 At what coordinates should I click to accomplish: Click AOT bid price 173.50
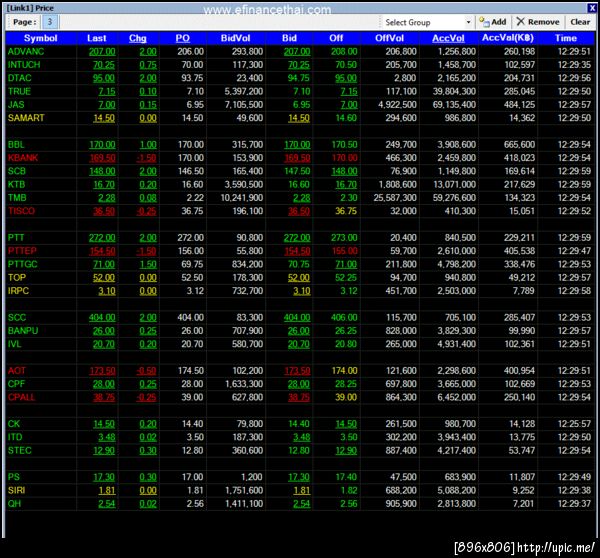297,371
